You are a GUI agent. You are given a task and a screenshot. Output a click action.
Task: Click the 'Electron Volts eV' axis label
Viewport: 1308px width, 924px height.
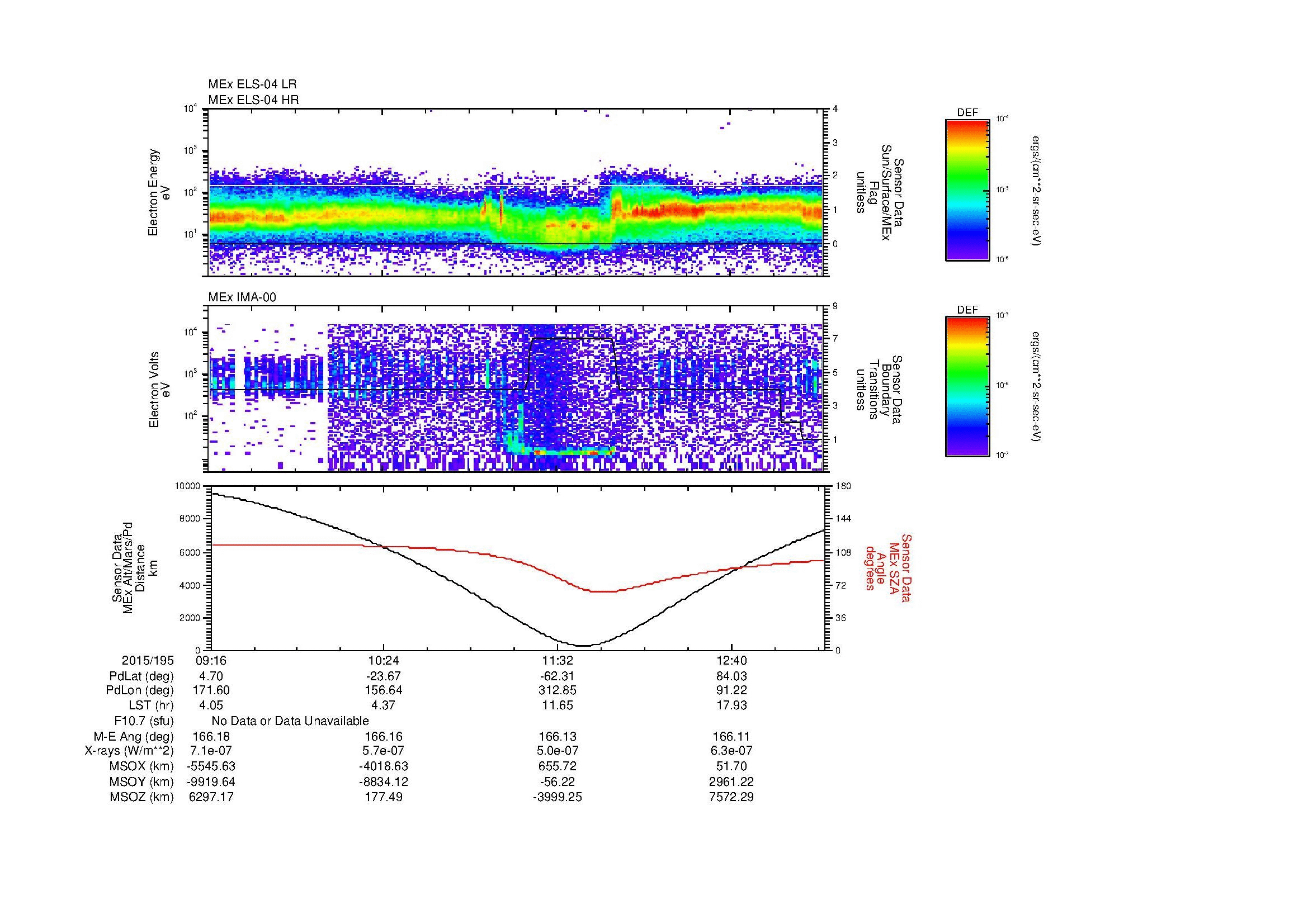click(x=159, y=390)
